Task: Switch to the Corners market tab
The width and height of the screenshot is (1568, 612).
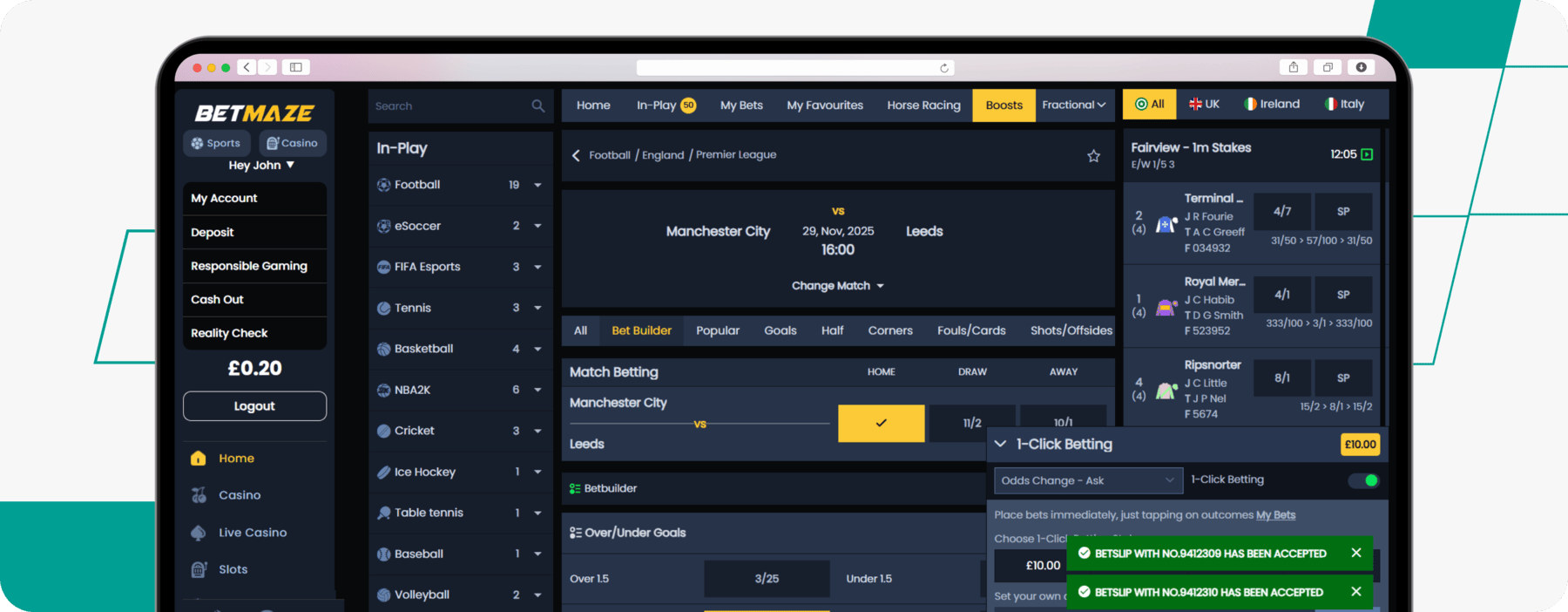Action: pos(890,330)
